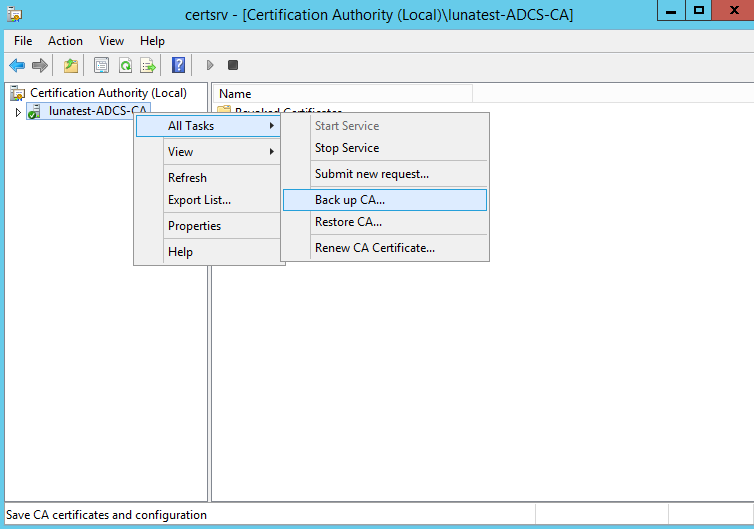Choose Refresh in the context menu
The image size is (754, 529).
[208, 177]
